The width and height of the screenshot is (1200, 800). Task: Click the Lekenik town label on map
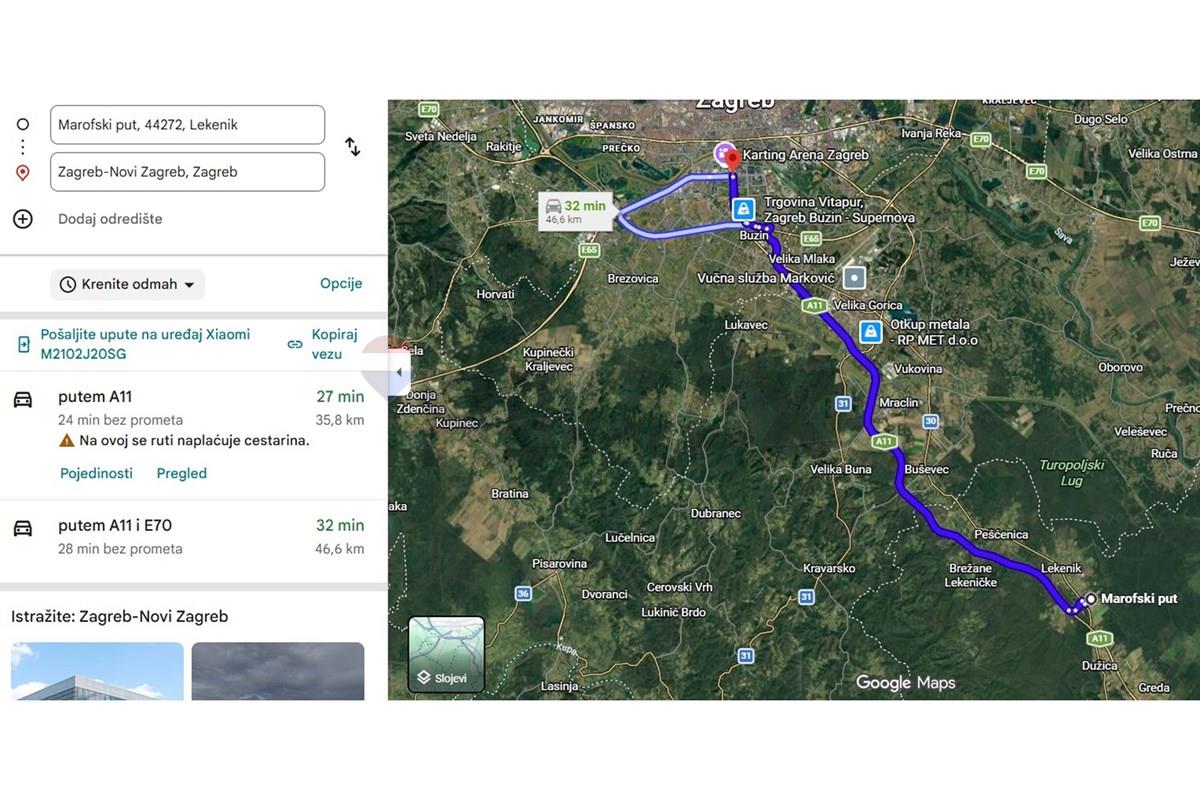coord(1061,568)
